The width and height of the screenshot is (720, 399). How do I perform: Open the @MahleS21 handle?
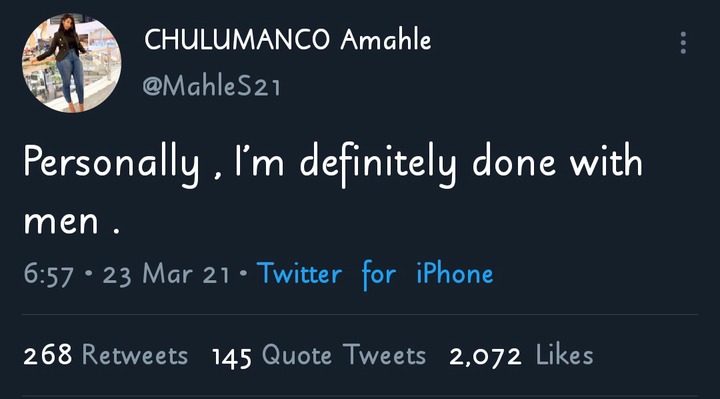212,86
